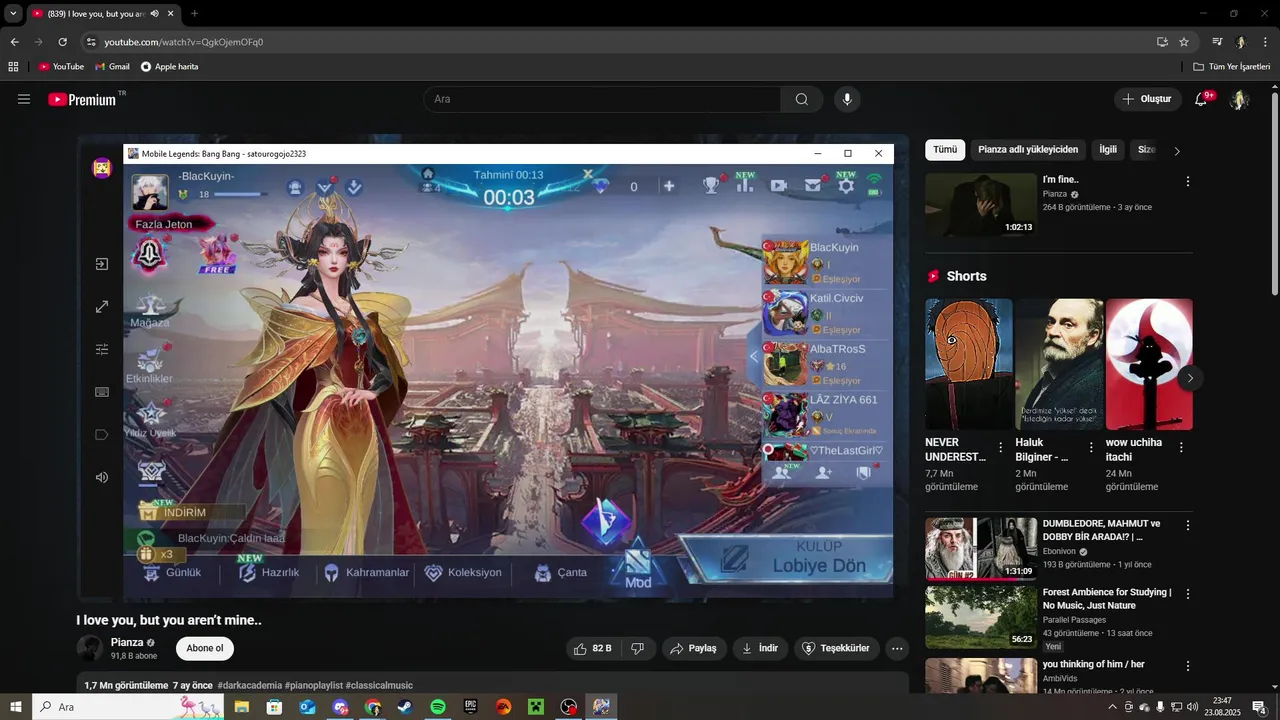
Task: Click the add friend icon
Action: (x=823, y=473)
